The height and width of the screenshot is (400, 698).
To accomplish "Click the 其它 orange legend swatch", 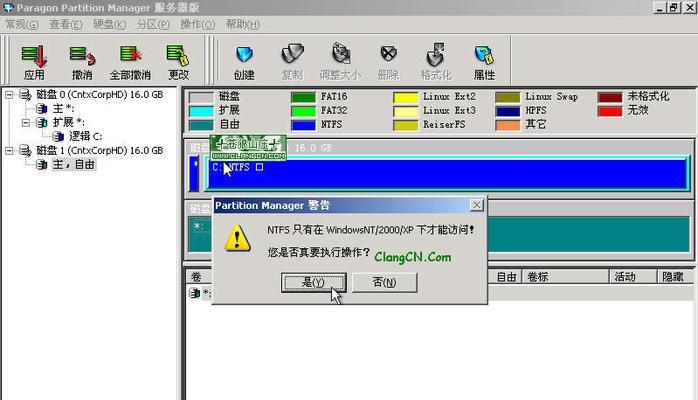I will pos(507,125).
